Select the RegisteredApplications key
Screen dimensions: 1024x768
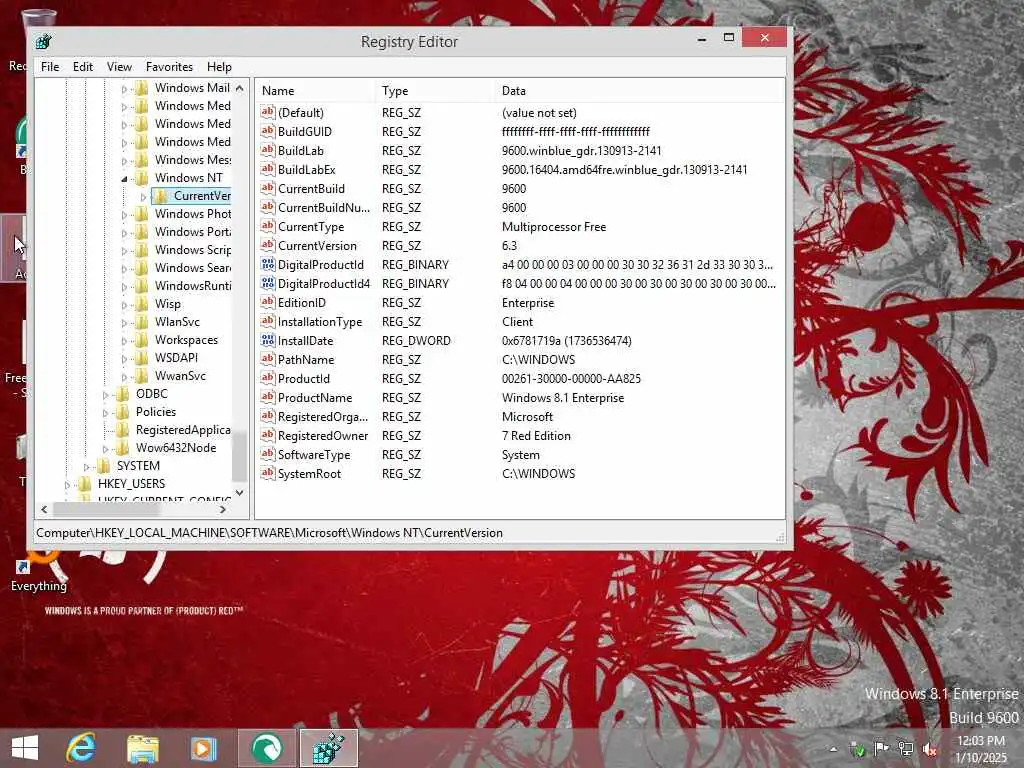pos(183,429)
